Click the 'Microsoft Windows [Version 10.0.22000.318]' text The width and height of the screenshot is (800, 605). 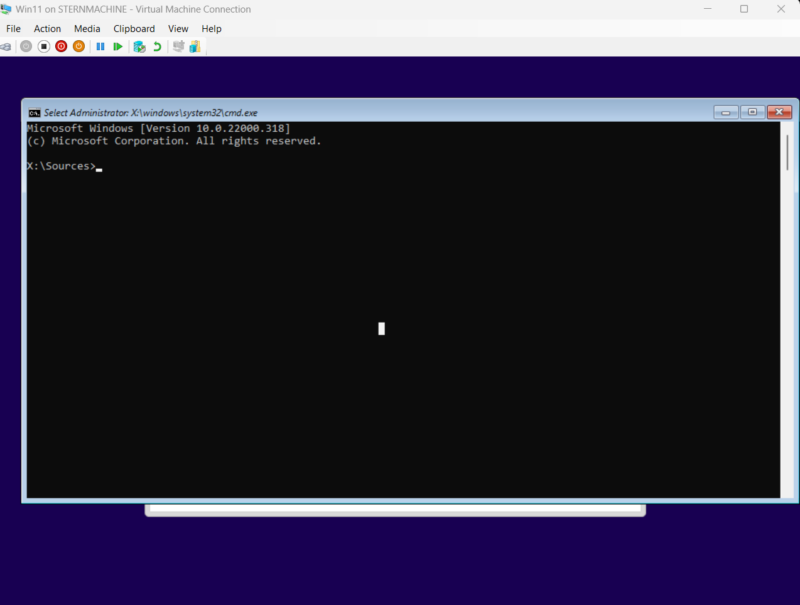click(159, 129)
